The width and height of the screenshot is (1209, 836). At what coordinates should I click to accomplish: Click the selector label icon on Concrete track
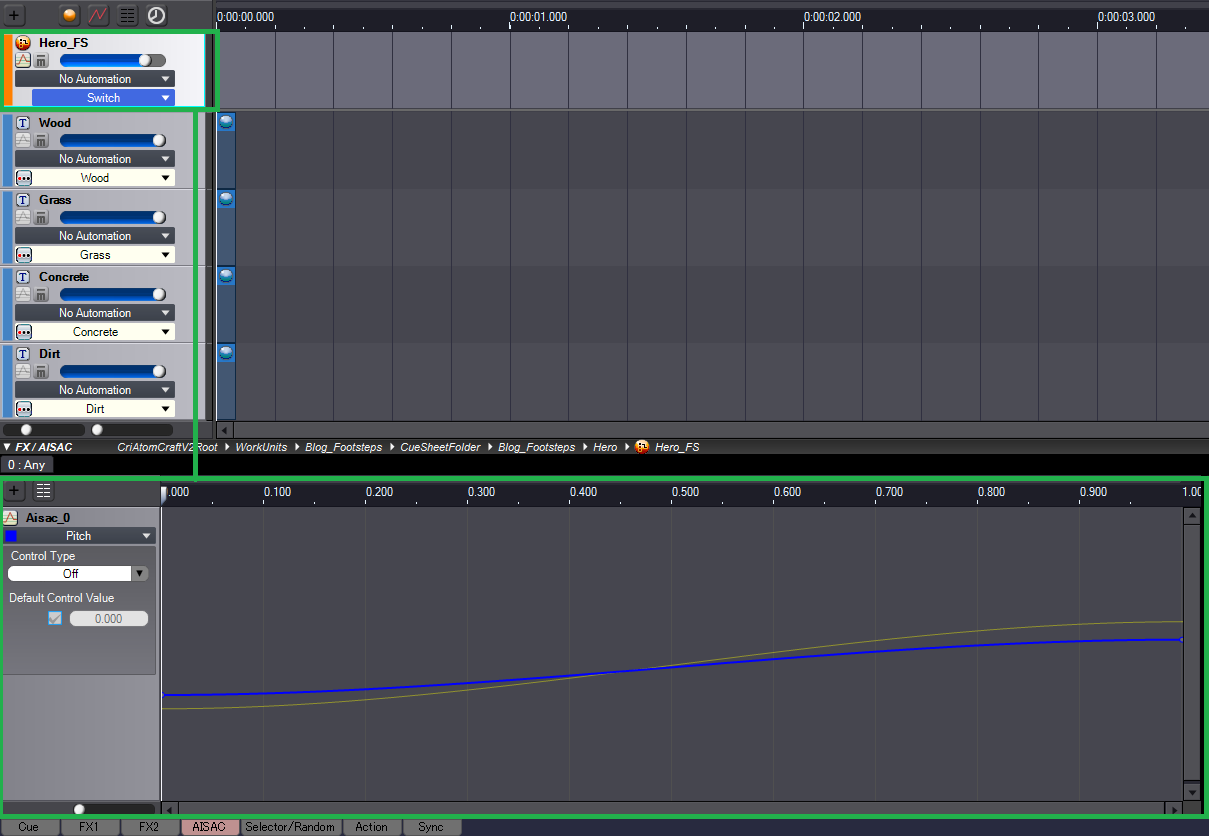pyautogui.click(x=24, y=332)
